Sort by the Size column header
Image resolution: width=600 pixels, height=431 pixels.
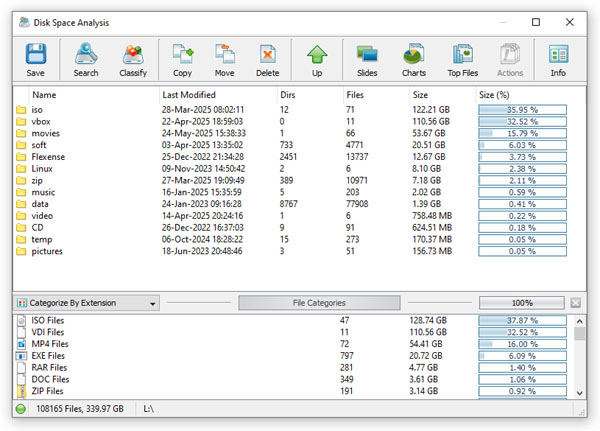(x=420, y=95)
